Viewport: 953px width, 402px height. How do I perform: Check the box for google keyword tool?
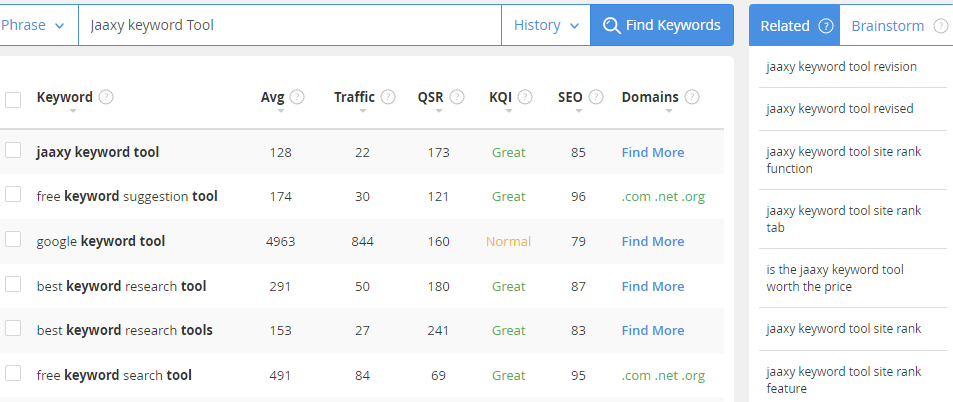[13, 239]
